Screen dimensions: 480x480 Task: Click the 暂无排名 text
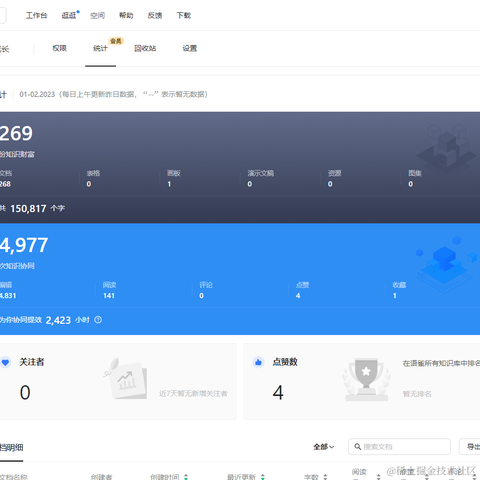pyautogui.click(x=417, y=394)
